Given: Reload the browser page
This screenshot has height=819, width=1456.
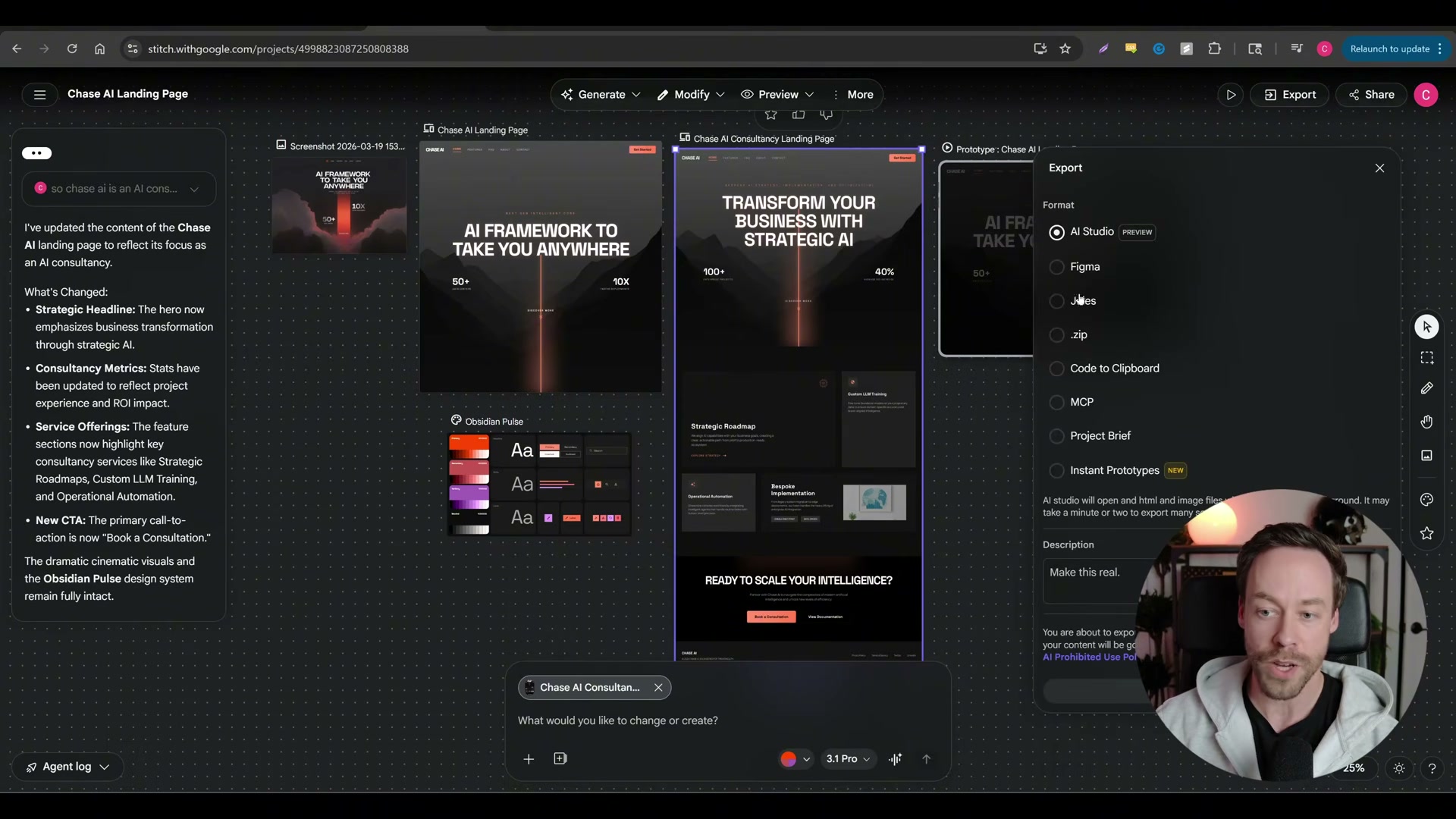Looking at the screenshot, I should pyautogui.click(x=71, y=49).
